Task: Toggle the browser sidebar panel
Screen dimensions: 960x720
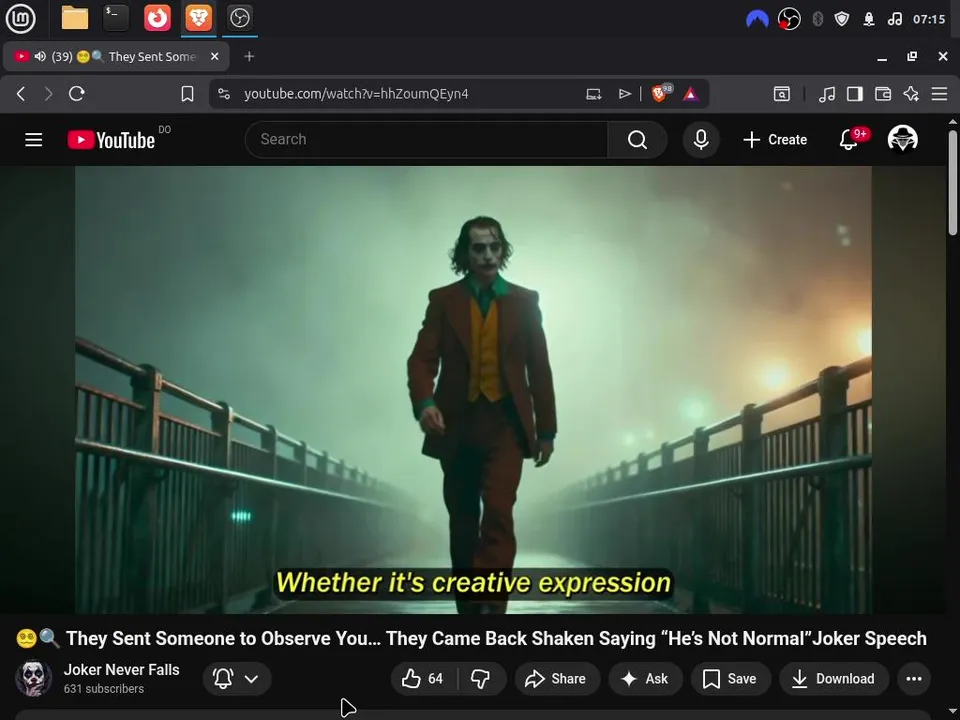Action: coord(855,94)
